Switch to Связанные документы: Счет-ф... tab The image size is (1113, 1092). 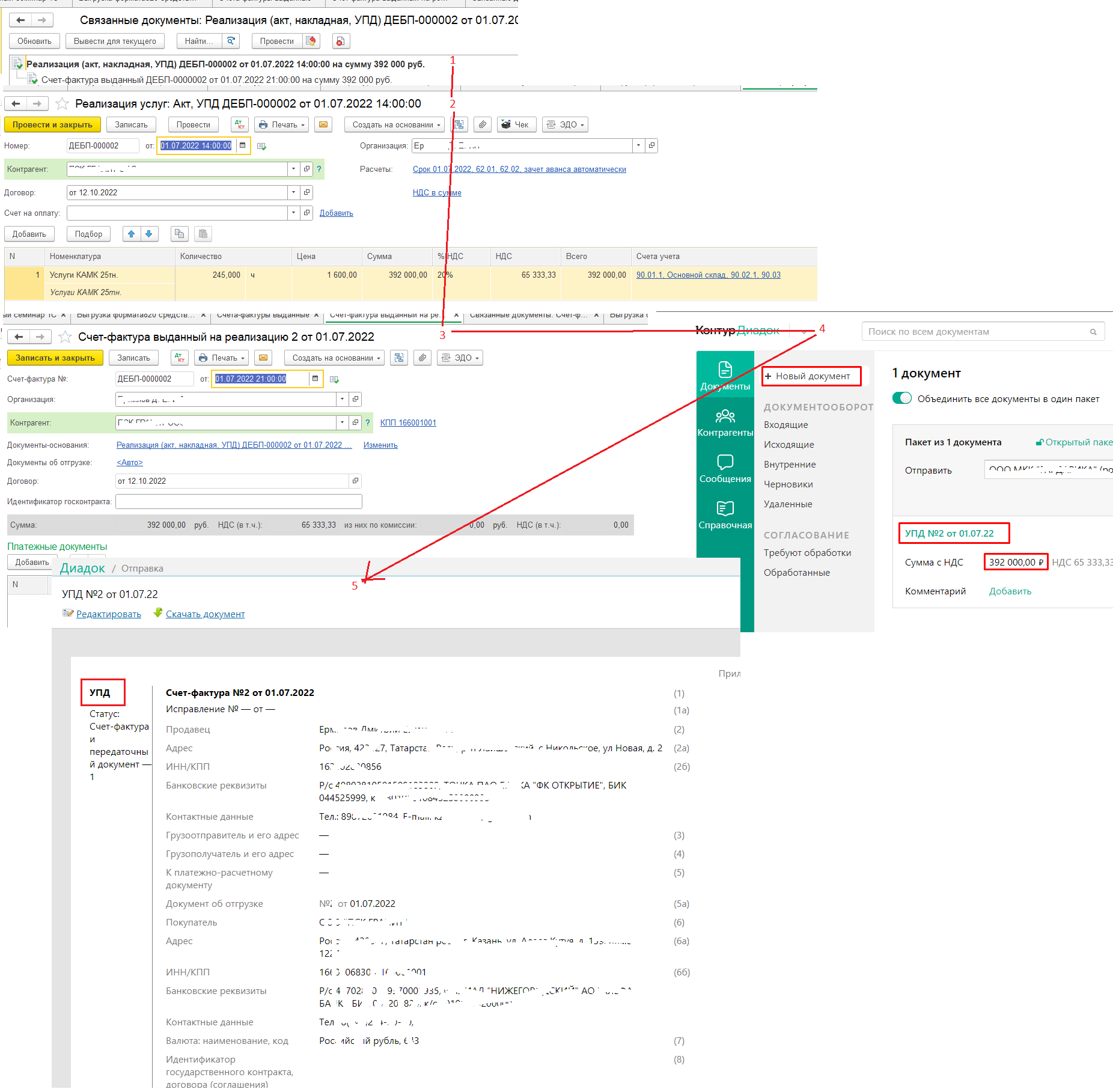coord(528,315)
